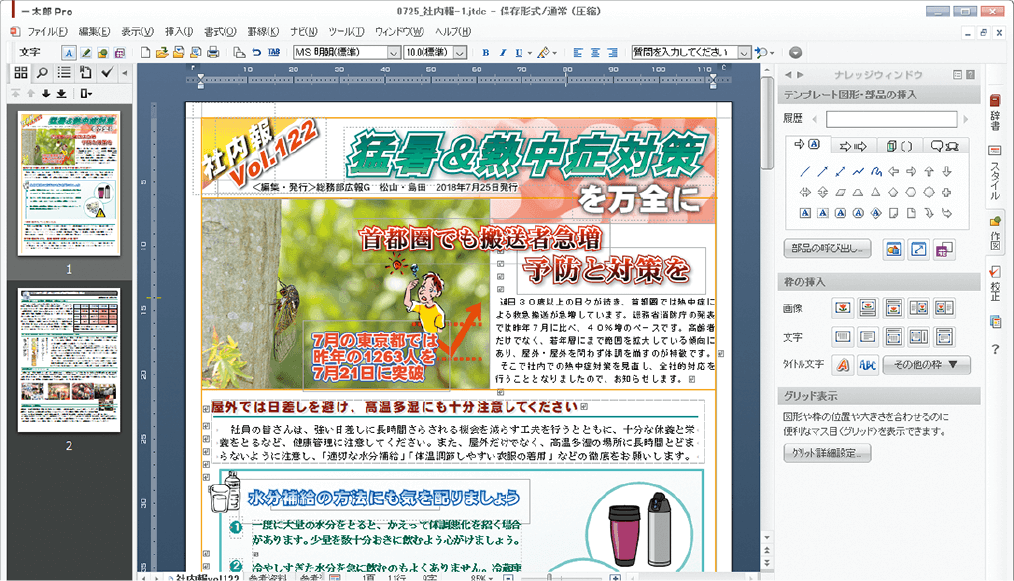
Task: Align text right
Action: [x=612, y=52]
